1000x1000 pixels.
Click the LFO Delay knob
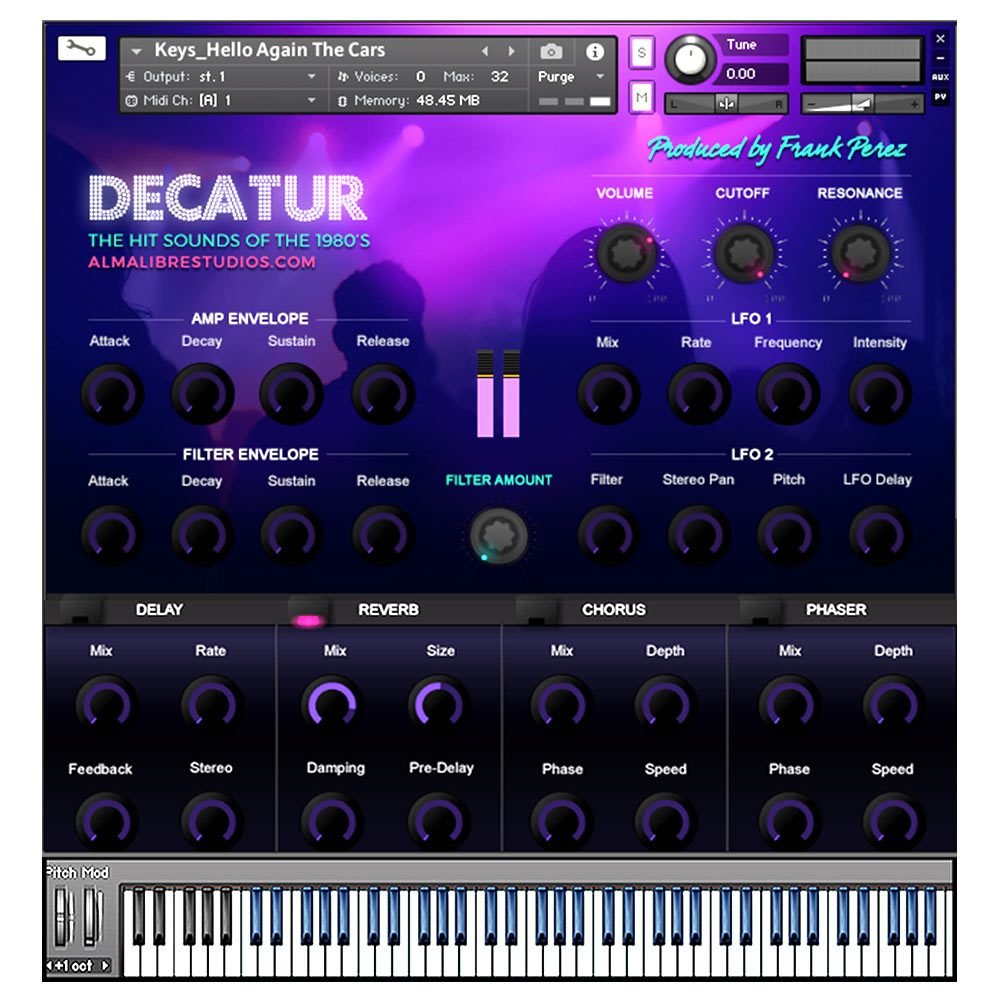tap(880, 534)
